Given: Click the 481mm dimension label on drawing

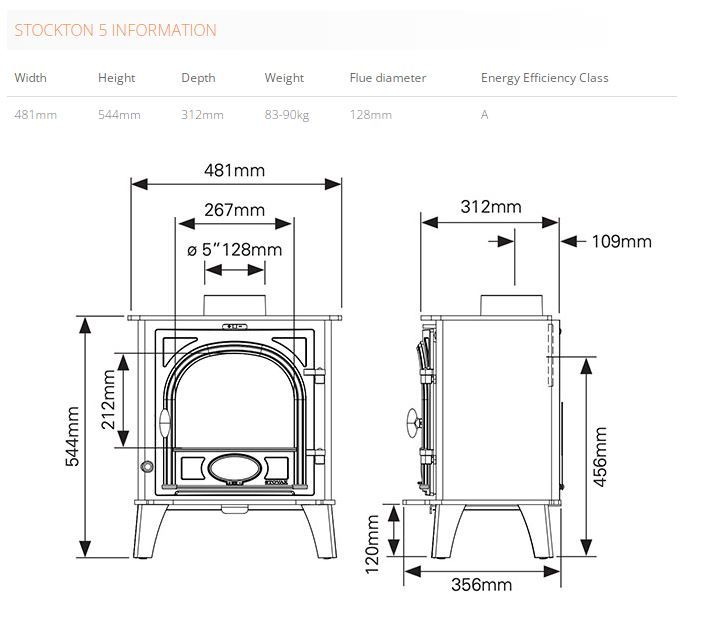Looking at the screenshot, I should (234, 170).
